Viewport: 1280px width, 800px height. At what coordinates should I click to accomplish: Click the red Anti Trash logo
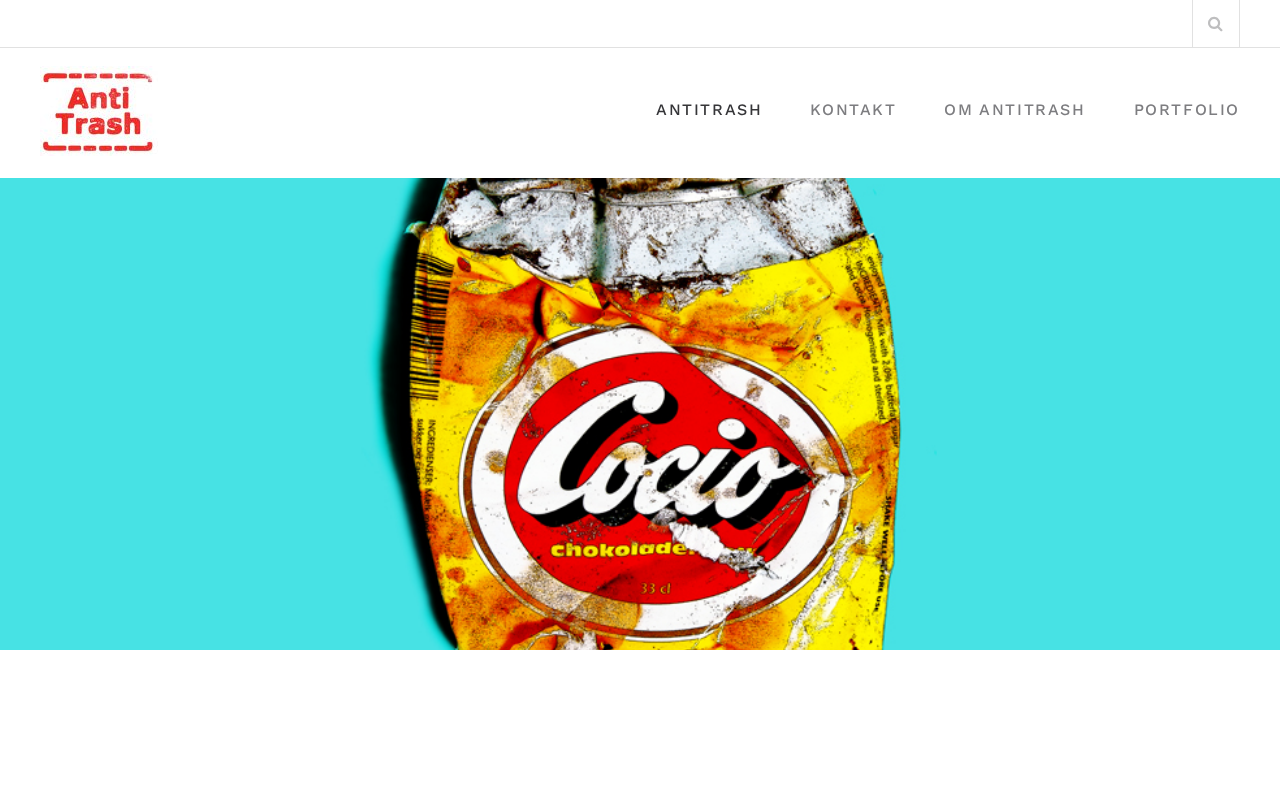tap(98, 112)
